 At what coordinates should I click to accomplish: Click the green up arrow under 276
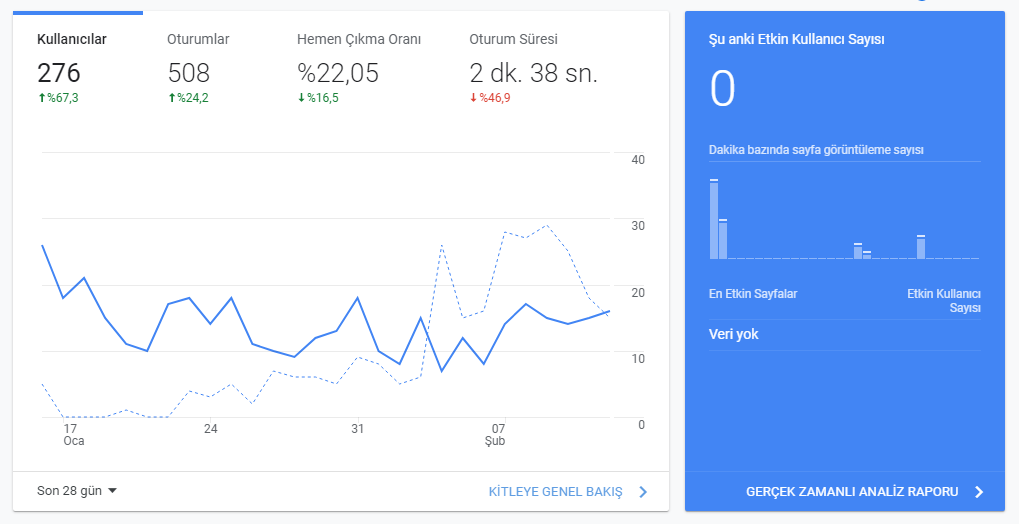tap(42, 98)
